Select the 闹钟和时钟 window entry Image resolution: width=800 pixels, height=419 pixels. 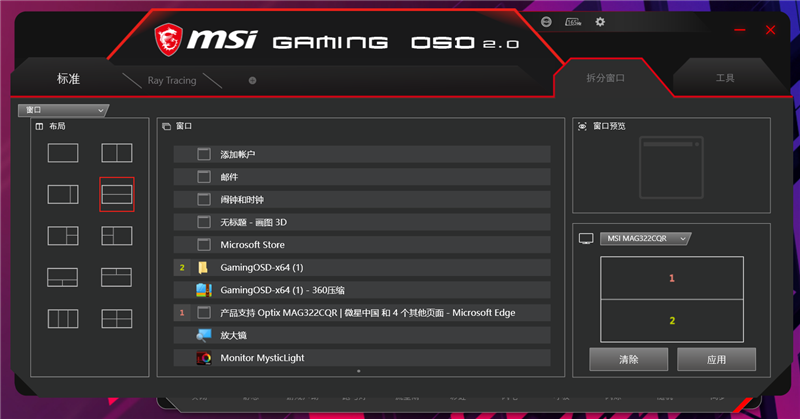coord(362,200)
